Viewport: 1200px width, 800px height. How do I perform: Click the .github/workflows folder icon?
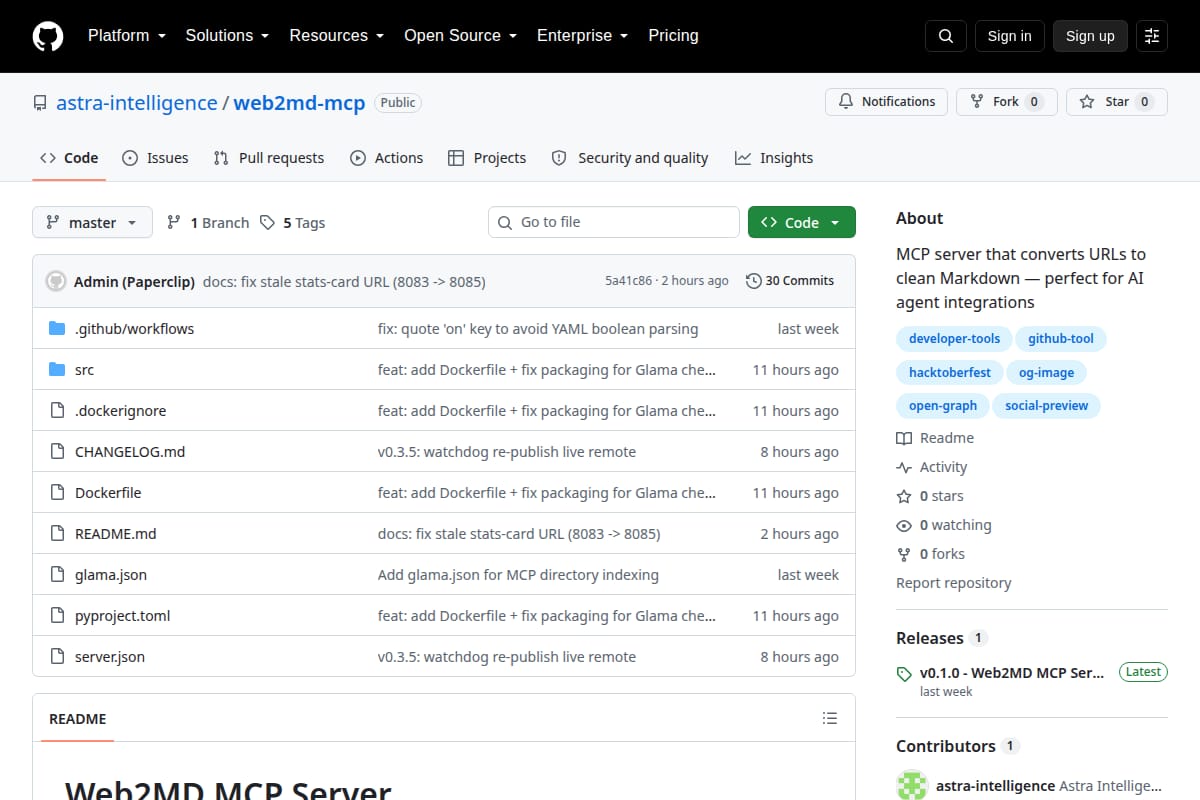pyautogui.click(x=57, y=329)
